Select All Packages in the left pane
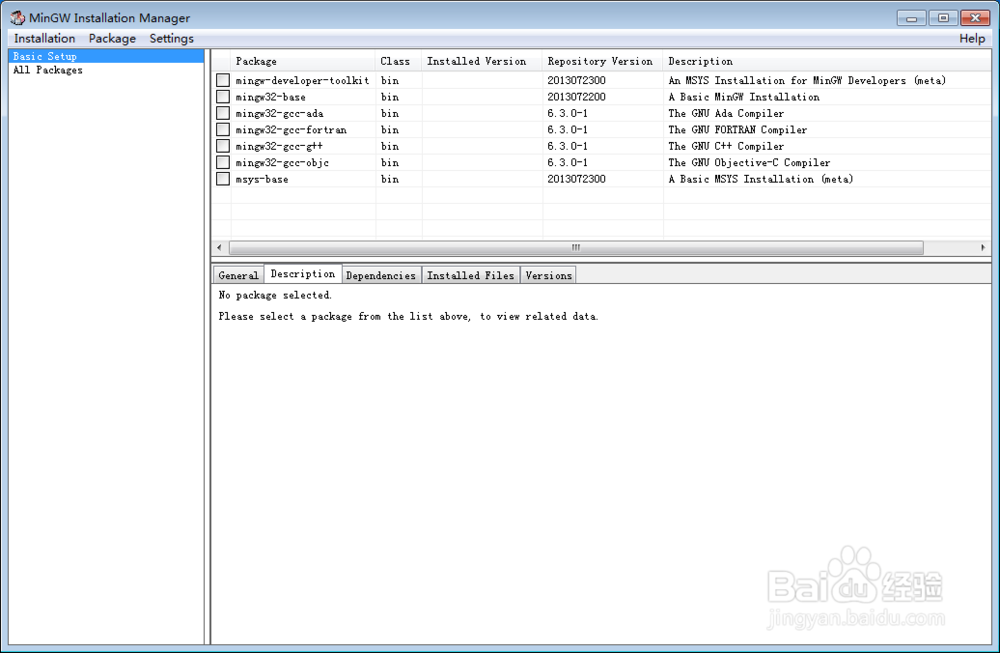 click(x=48, y=70)
